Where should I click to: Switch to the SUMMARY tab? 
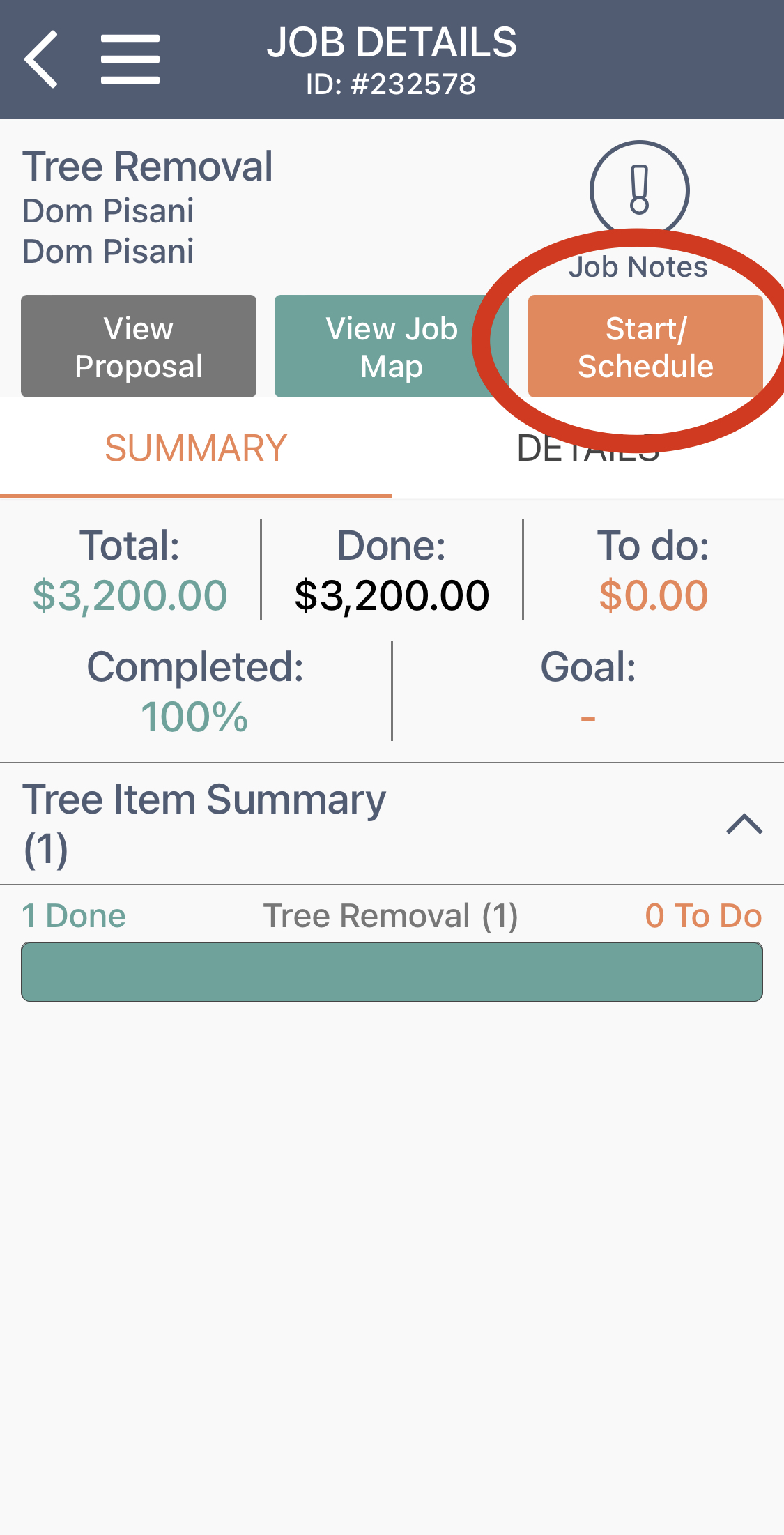tap(196, 448)
